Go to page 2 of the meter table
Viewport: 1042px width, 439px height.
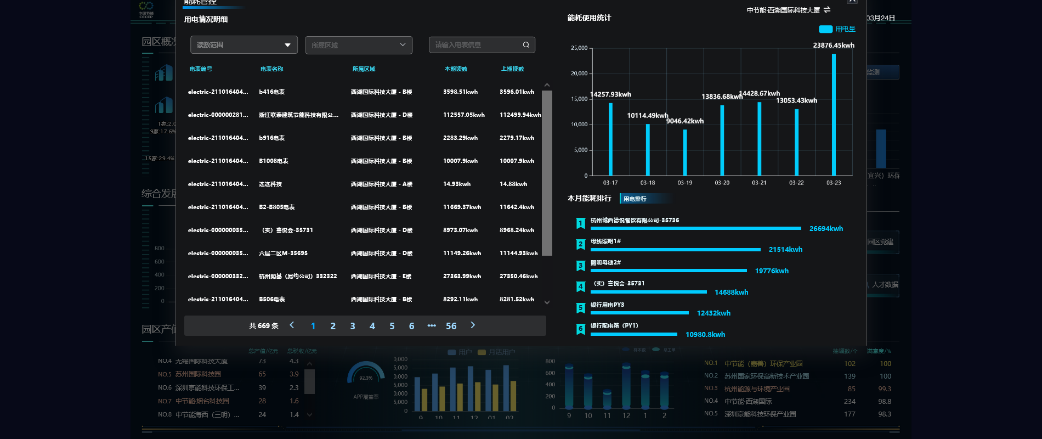pos(333,326)
